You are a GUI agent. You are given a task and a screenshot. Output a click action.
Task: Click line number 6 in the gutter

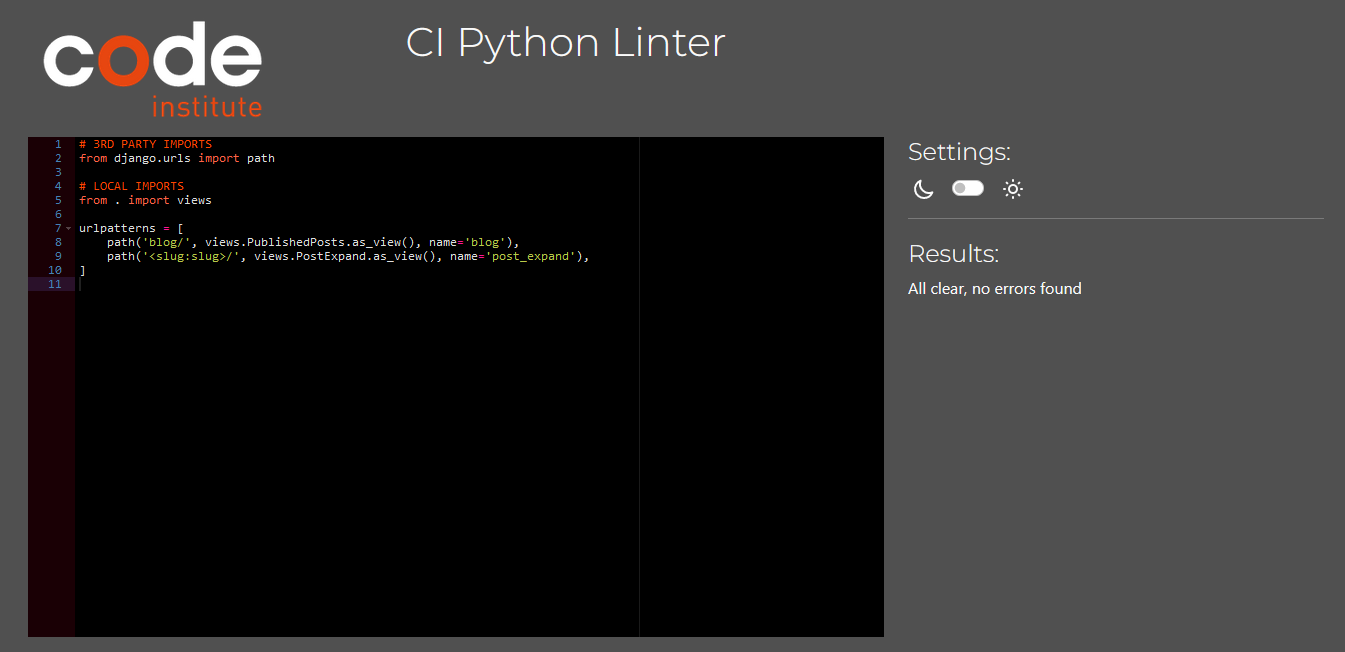[58, 214]
